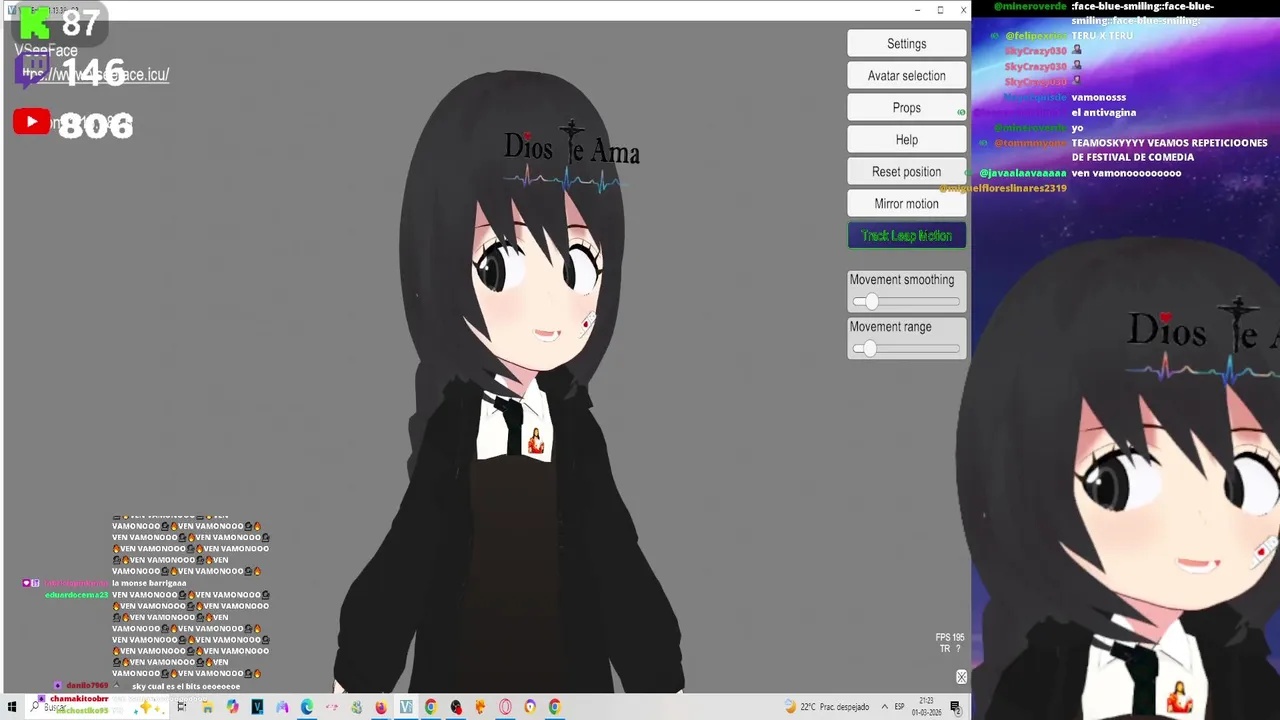
Task: Open the clock showing 21:23
Action: (926, 707)
